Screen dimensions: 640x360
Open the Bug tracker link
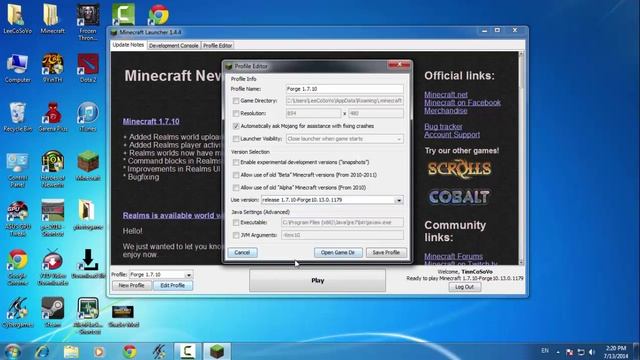click(x=443, y=127)
